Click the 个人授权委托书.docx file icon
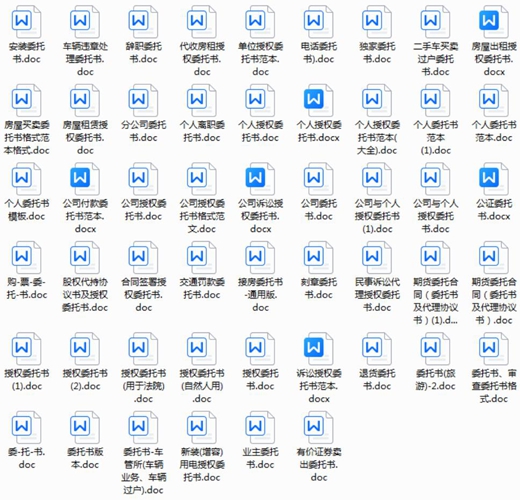 pyautogui.click(x=319, y=100)
